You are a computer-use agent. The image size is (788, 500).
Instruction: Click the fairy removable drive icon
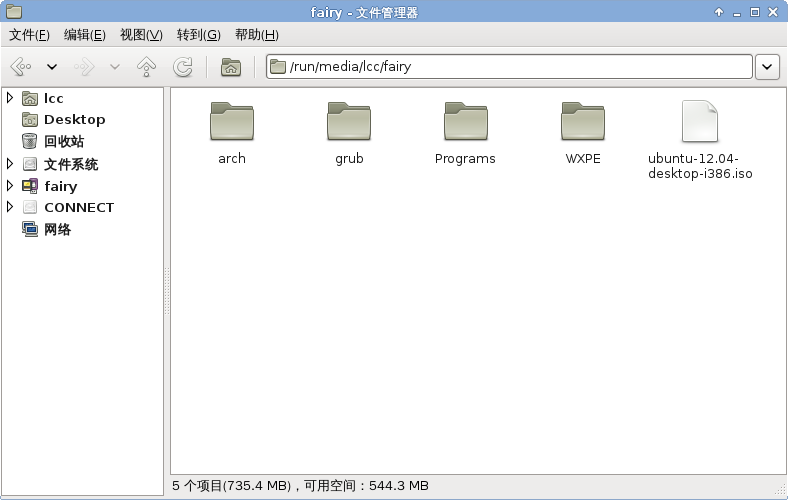[30, 186]
